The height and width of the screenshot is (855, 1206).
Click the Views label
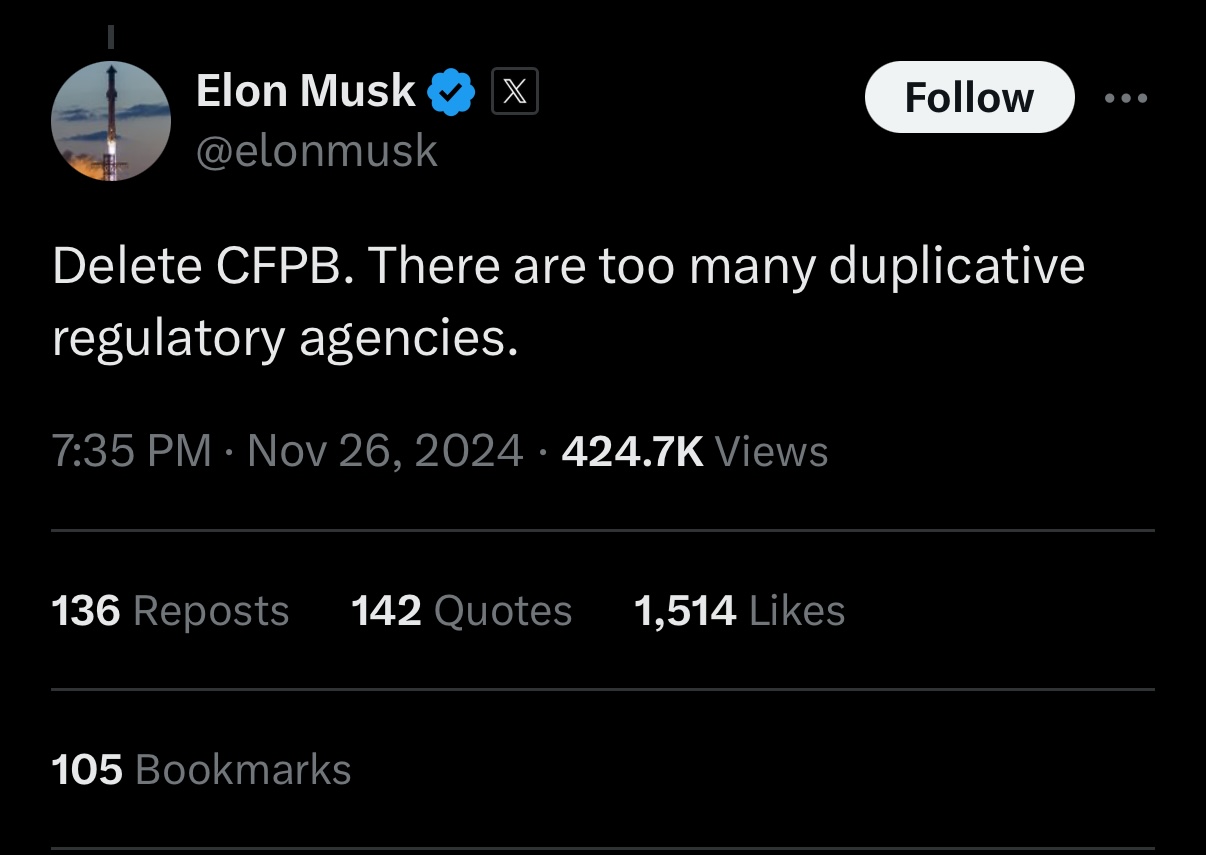tap(772, 451)
